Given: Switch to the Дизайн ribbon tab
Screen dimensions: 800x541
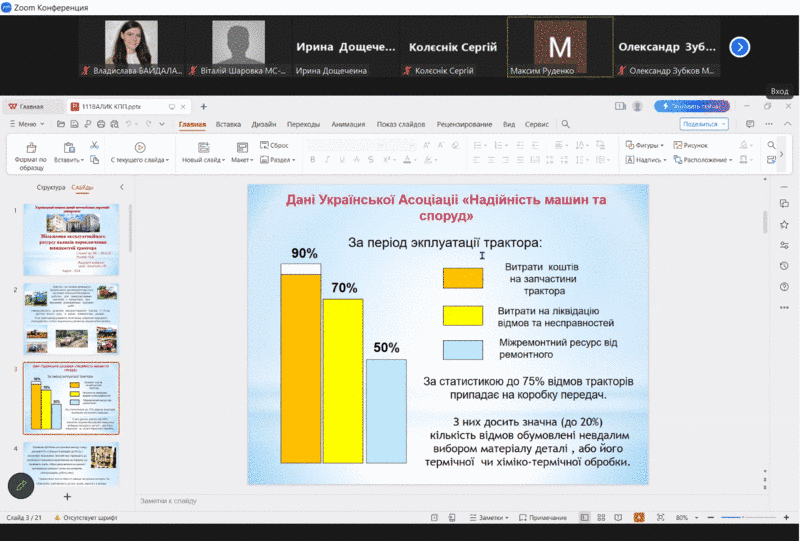Looking at the screenshot, I should pos(264,124).
